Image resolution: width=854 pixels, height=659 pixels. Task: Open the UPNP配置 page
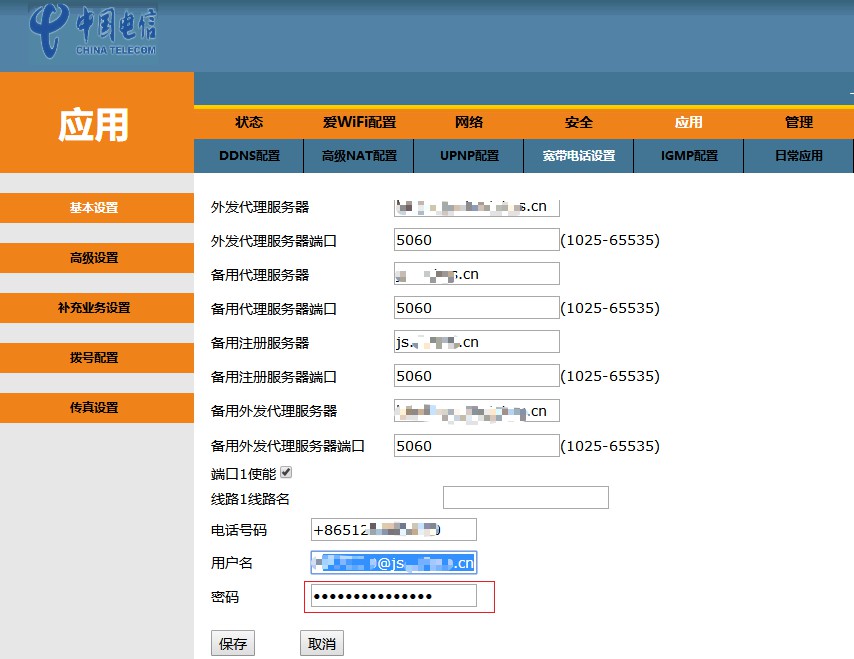tap(468, 156)
